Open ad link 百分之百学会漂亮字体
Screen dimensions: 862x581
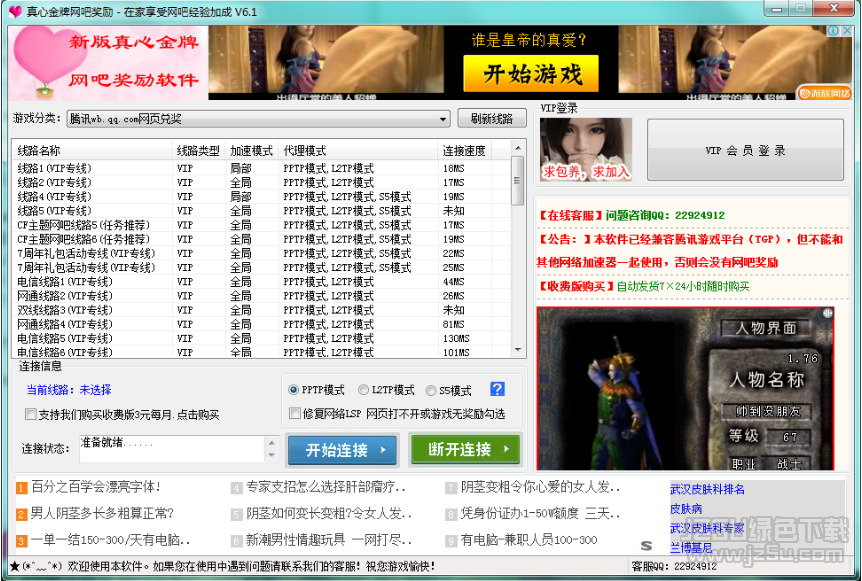(96, 487)
